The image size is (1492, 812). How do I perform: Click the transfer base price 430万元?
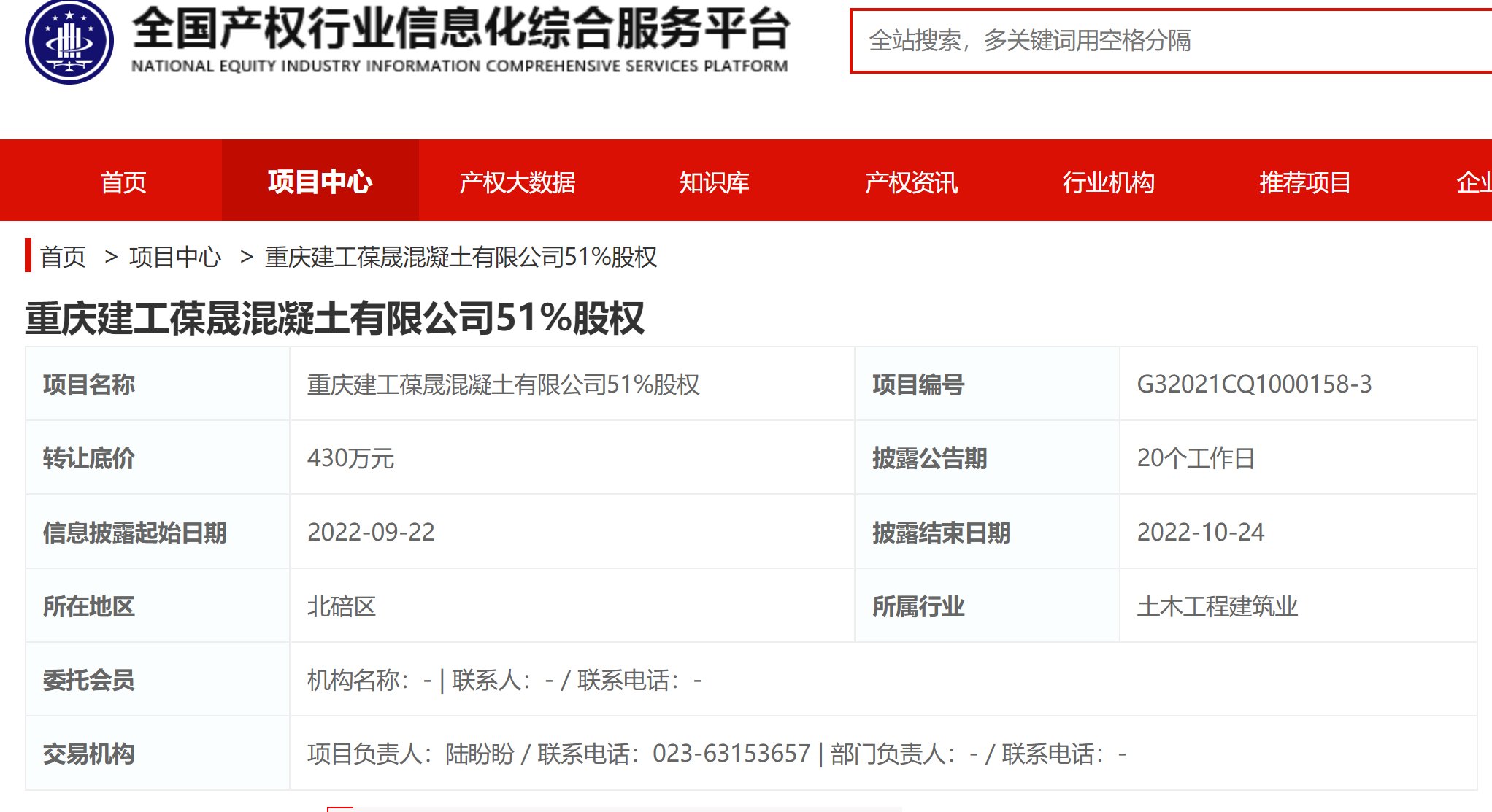(350, 458)
